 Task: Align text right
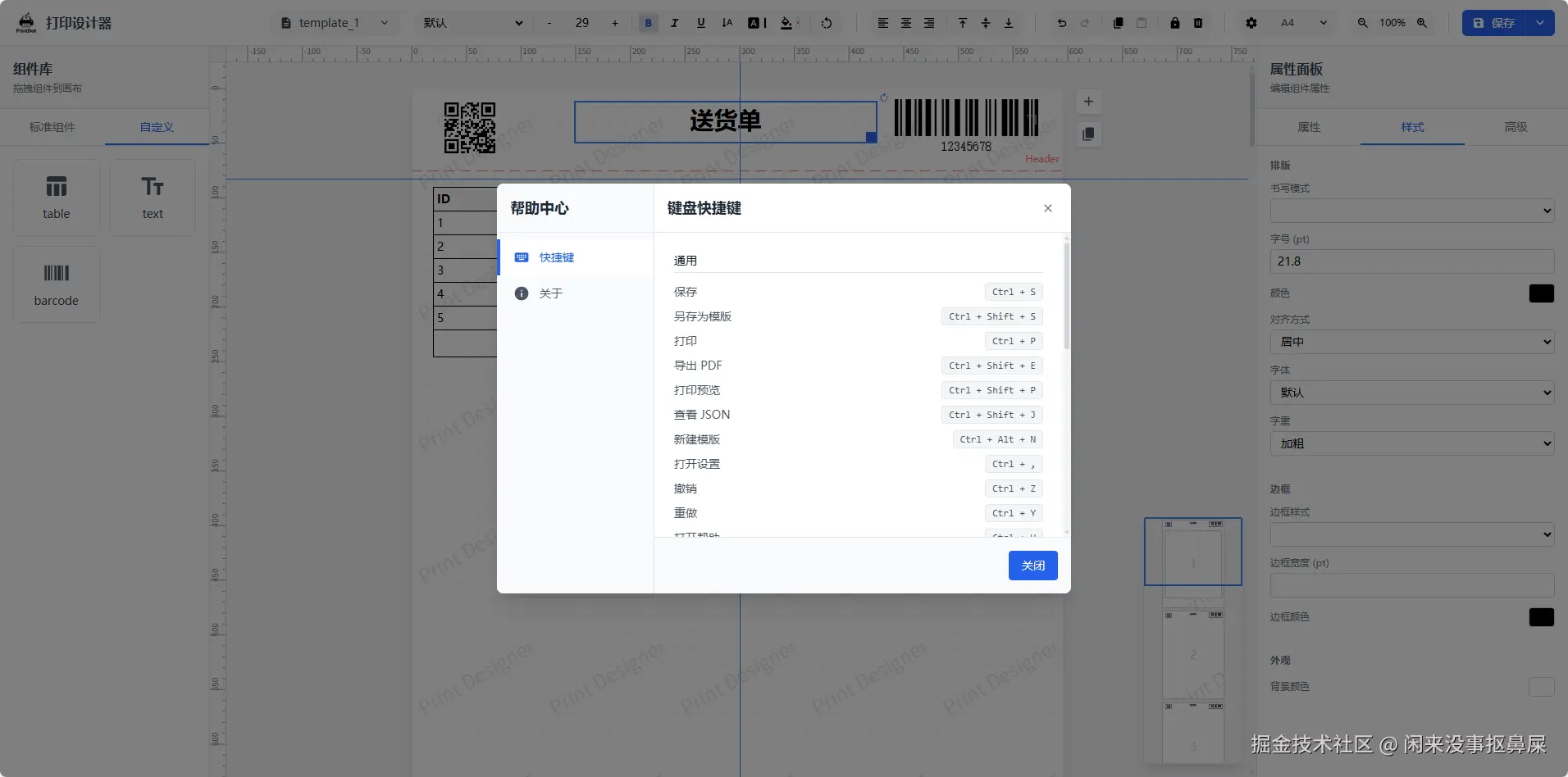(x=929, y=23)
